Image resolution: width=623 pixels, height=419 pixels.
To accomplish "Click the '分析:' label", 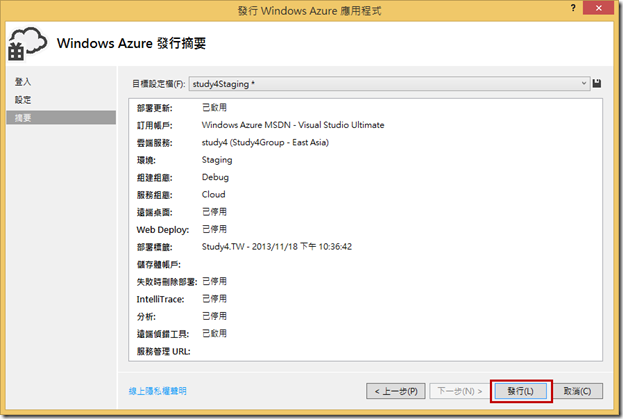I will click(x=146, y=317).
